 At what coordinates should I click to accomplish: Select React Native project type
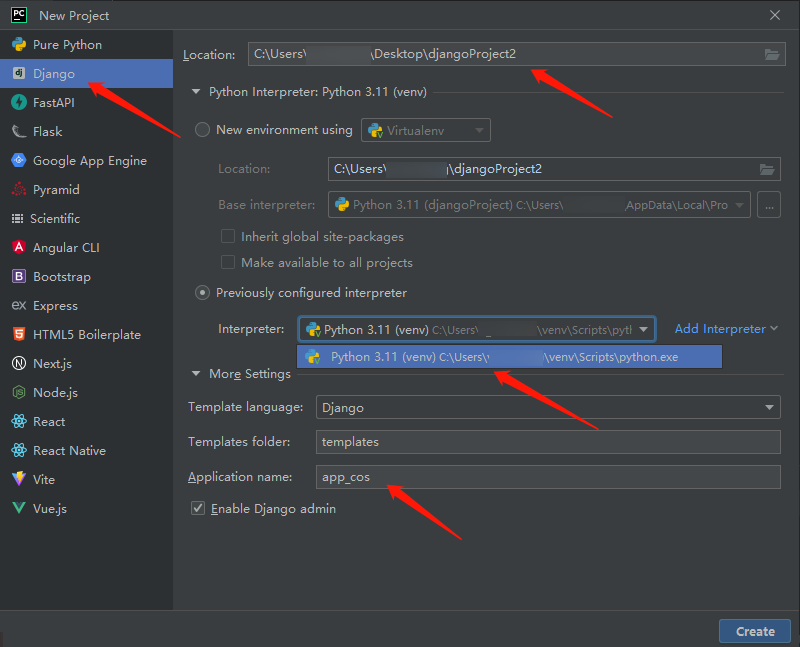[x=86, y=451]
